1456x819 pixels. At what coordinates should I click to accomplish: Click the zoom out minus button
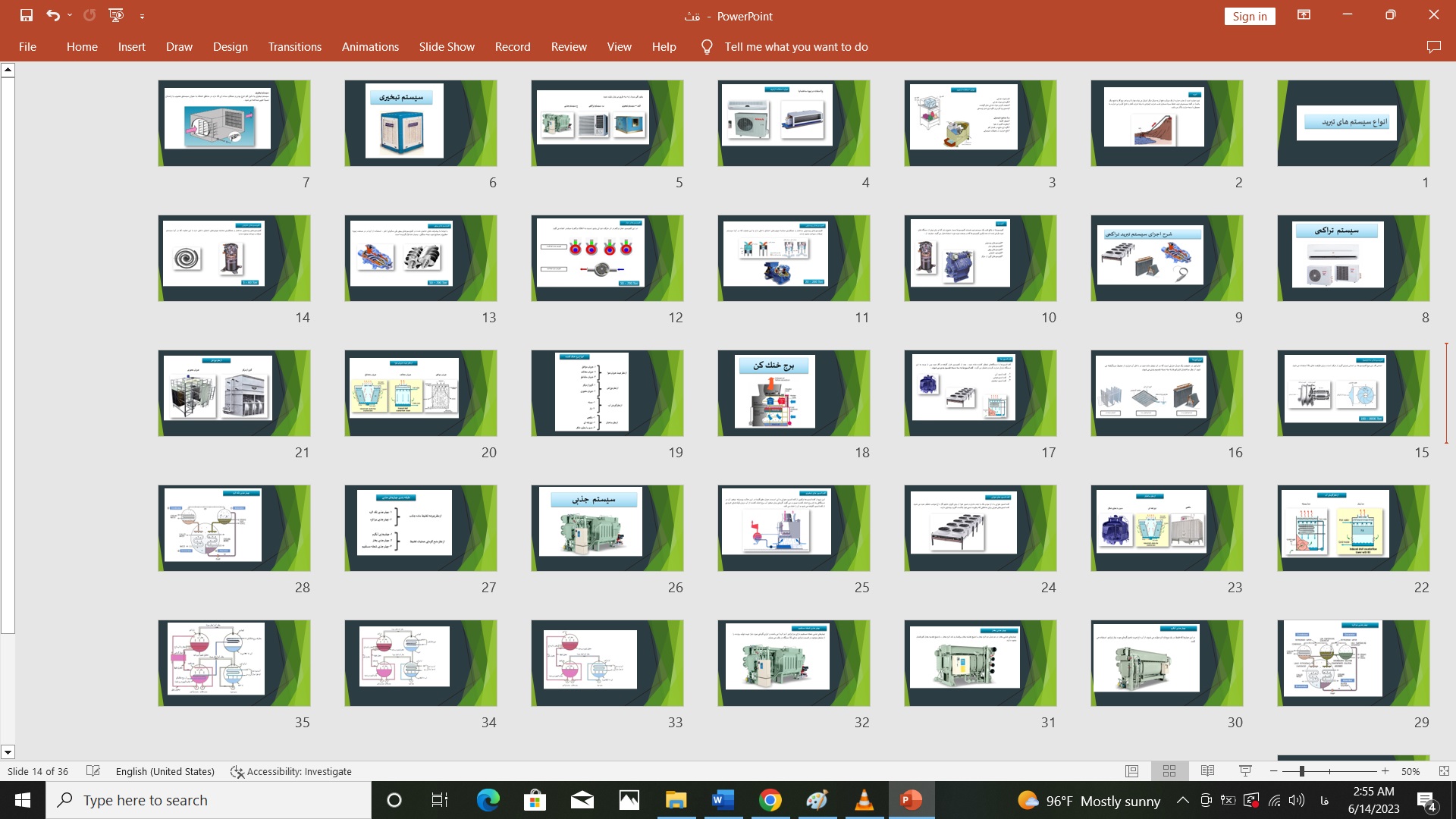click(1274, 771)
